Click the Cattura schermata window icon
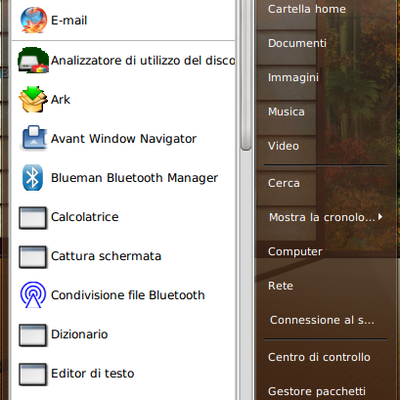The height and width of the screenshot is (400, 400). [33, 257]
